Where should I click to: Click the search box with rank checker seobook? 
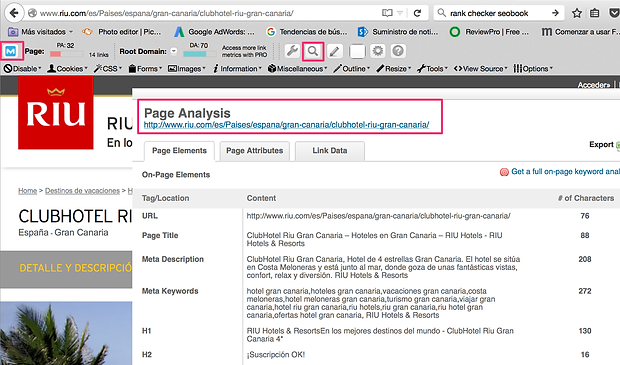coord(499,13)
